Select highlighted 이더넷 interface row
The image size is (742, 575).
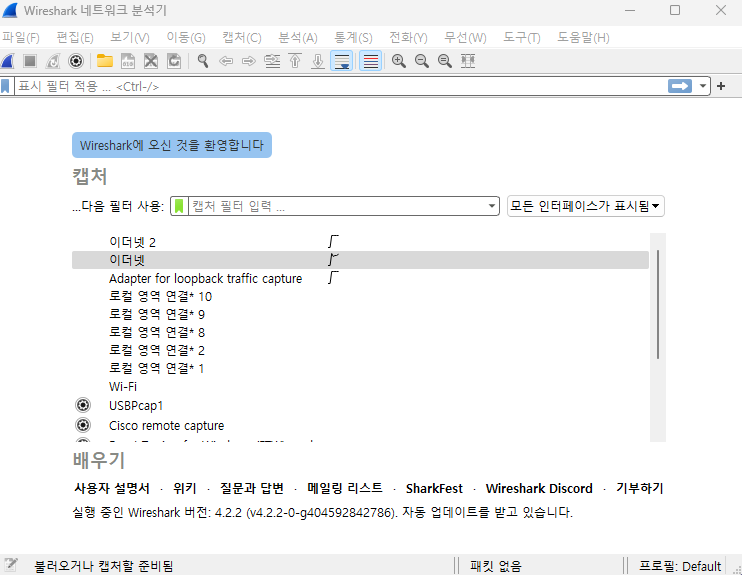coord(360,260)
